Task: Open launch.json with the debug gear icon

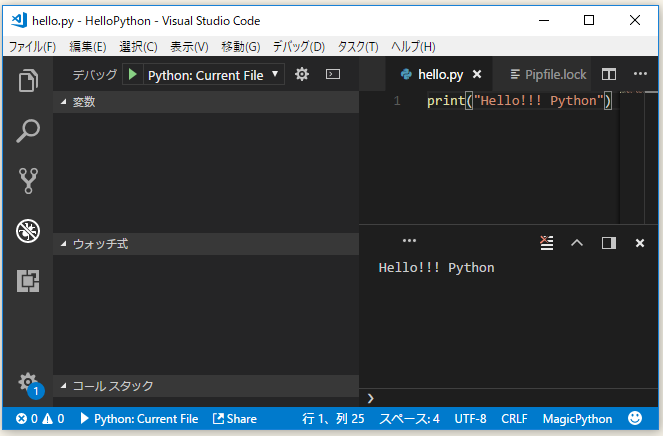Action: (x=302, y=74)
